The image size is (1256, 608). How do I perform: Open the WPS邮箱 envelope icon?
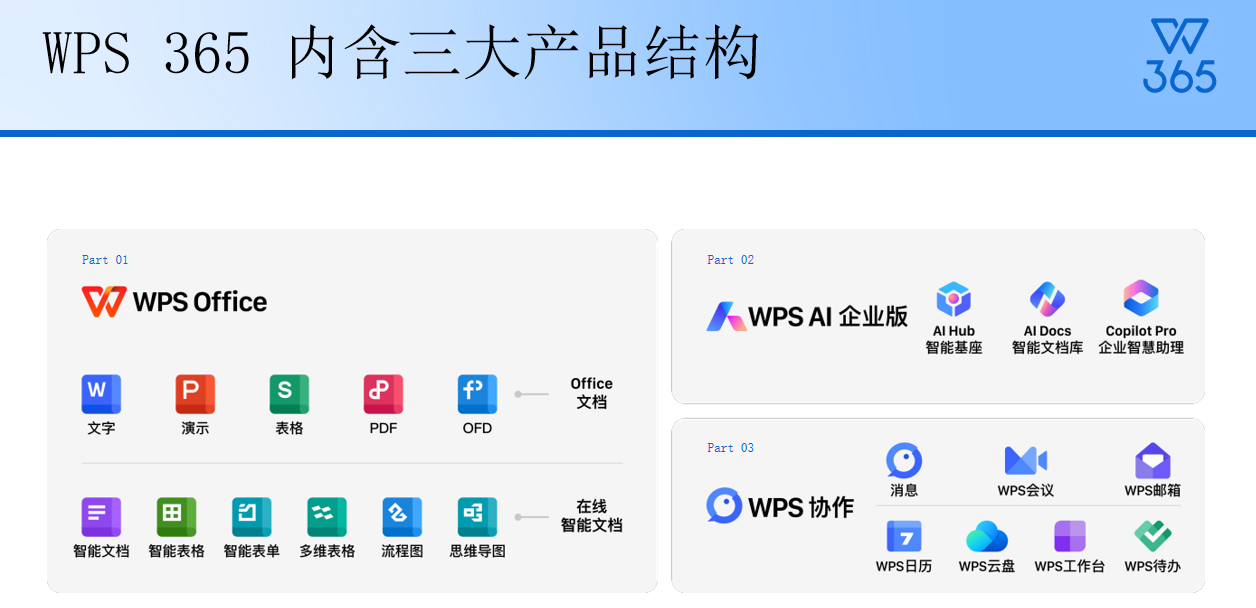point(1153,460)
